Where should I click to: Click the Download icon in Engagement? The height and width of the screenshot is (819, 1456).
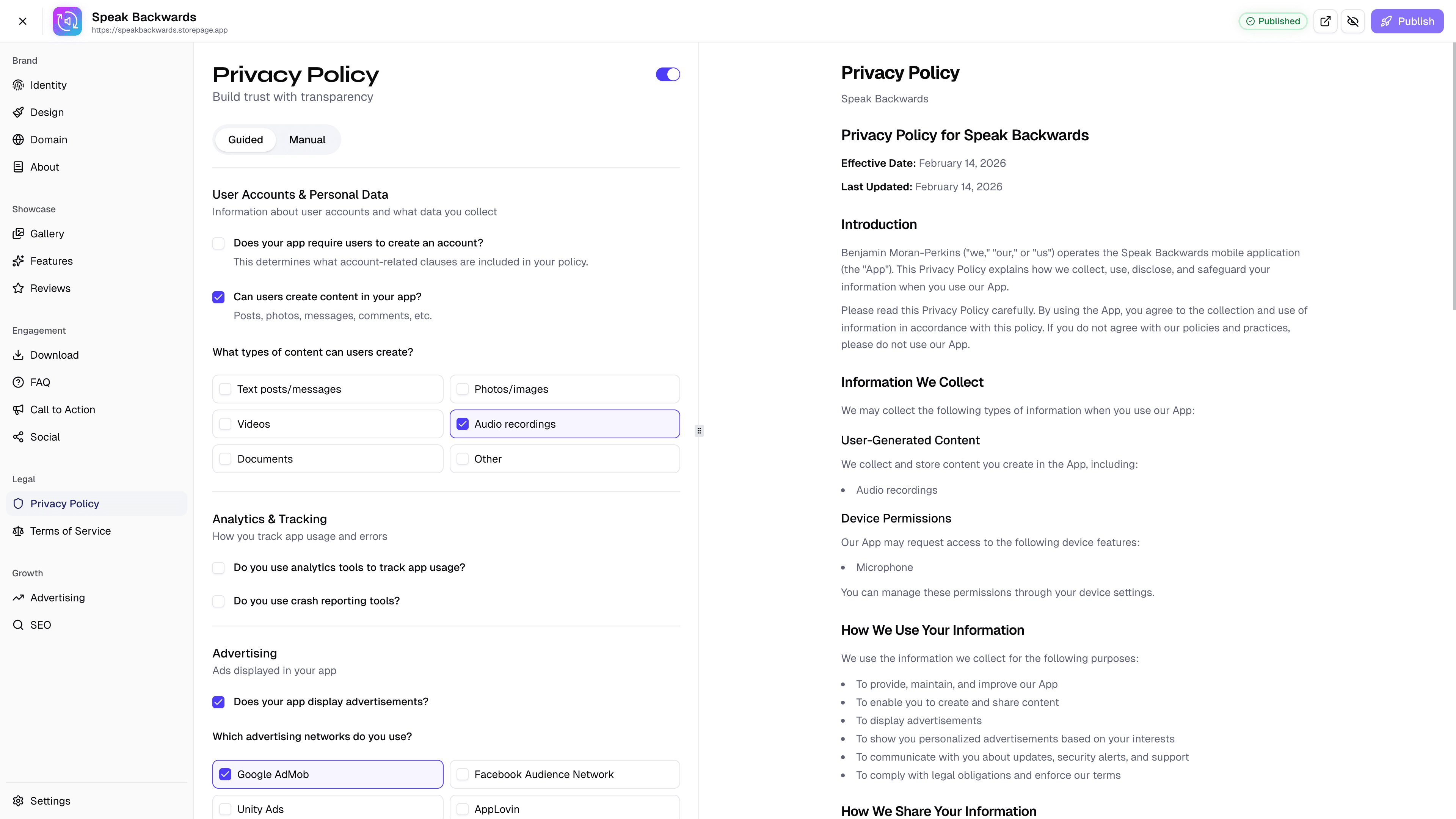[x=18, y=355]
